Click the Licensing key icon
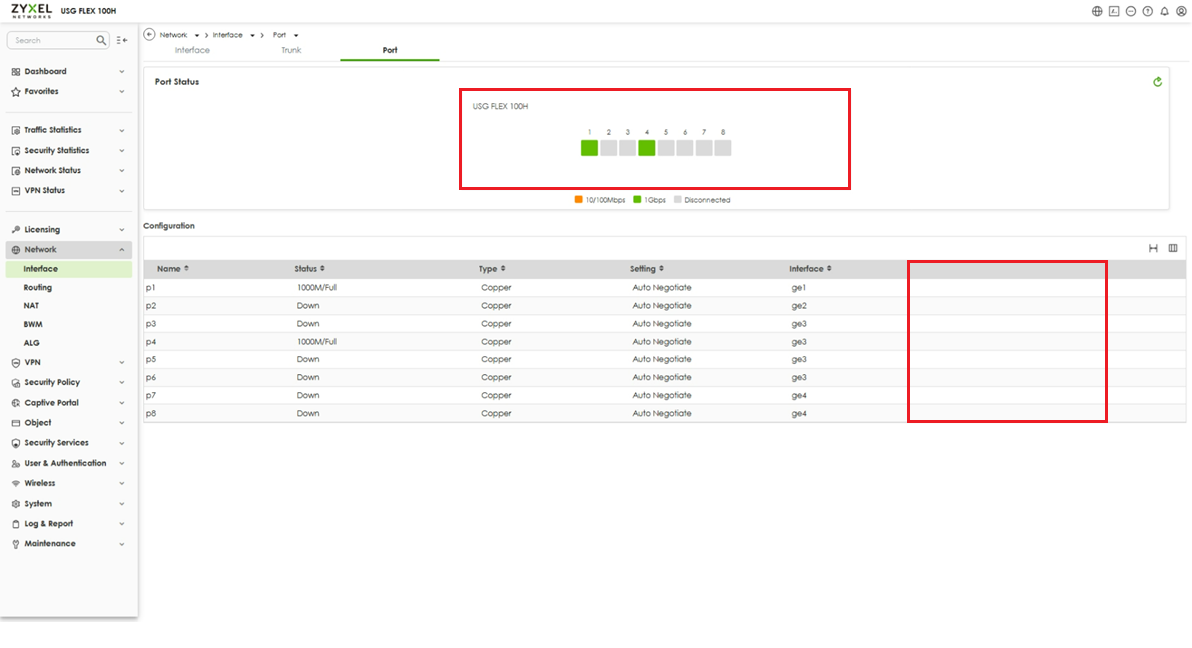This screenshot has width=1192, height=648. 16,230
